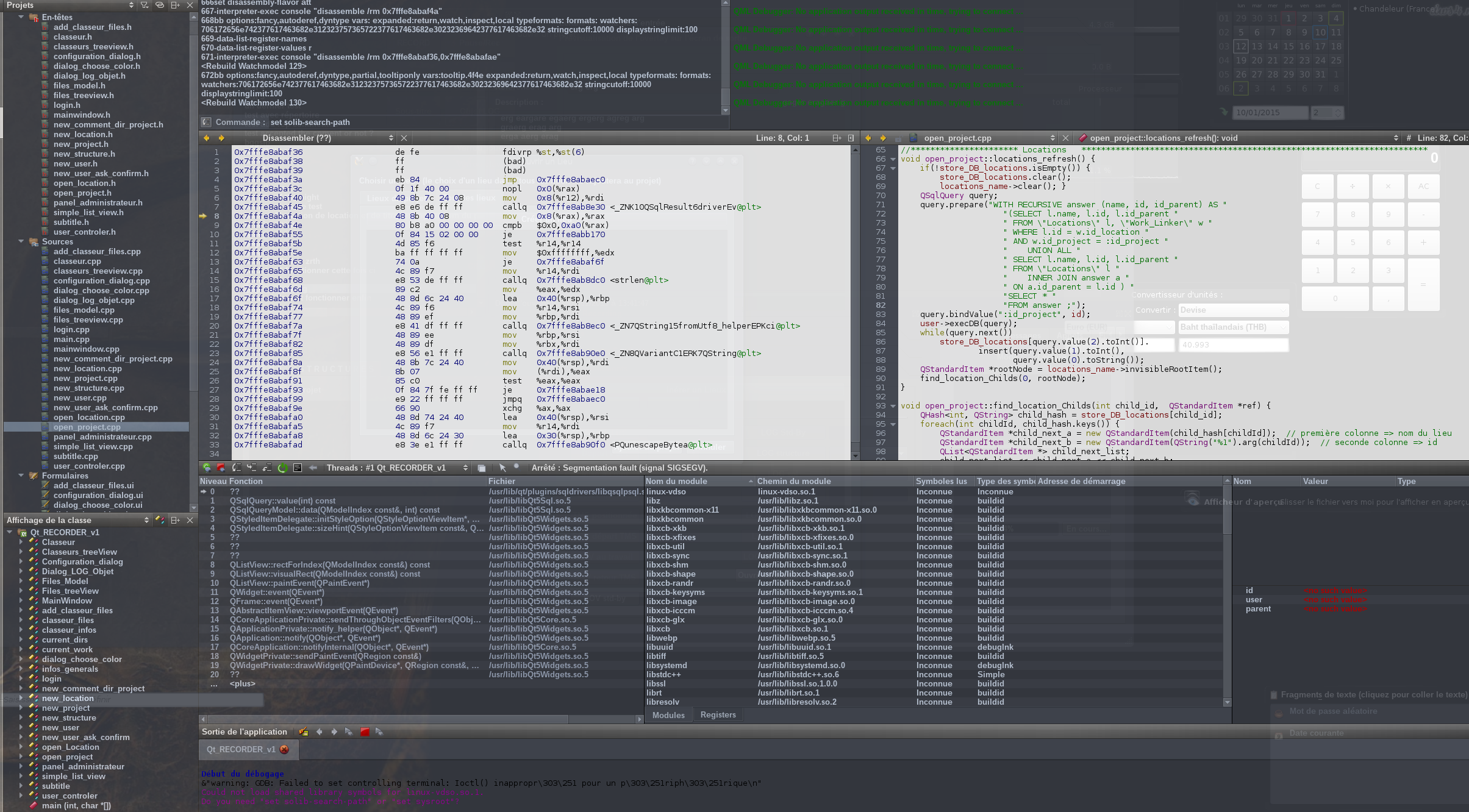Go to previous item in application output

[319, 732]
